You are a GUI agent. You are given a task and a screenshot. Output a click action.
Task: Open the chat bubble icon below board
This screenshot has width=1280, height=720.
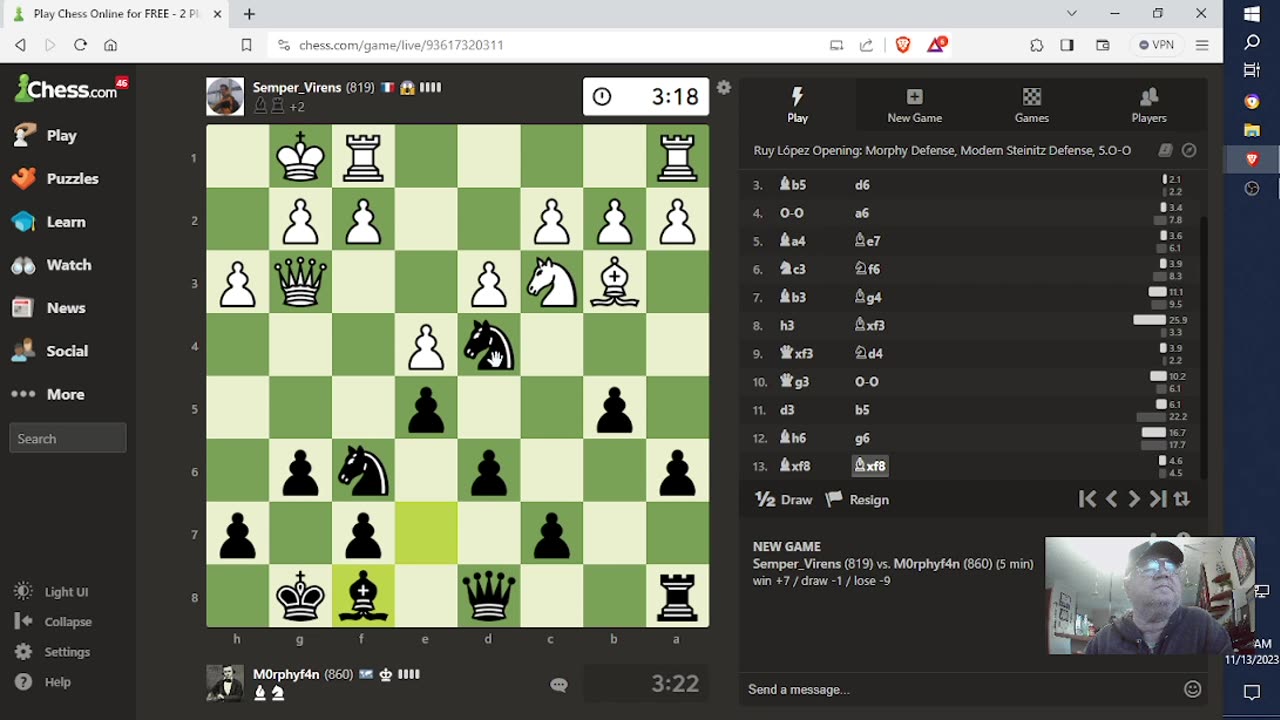(x=559, y=685)
